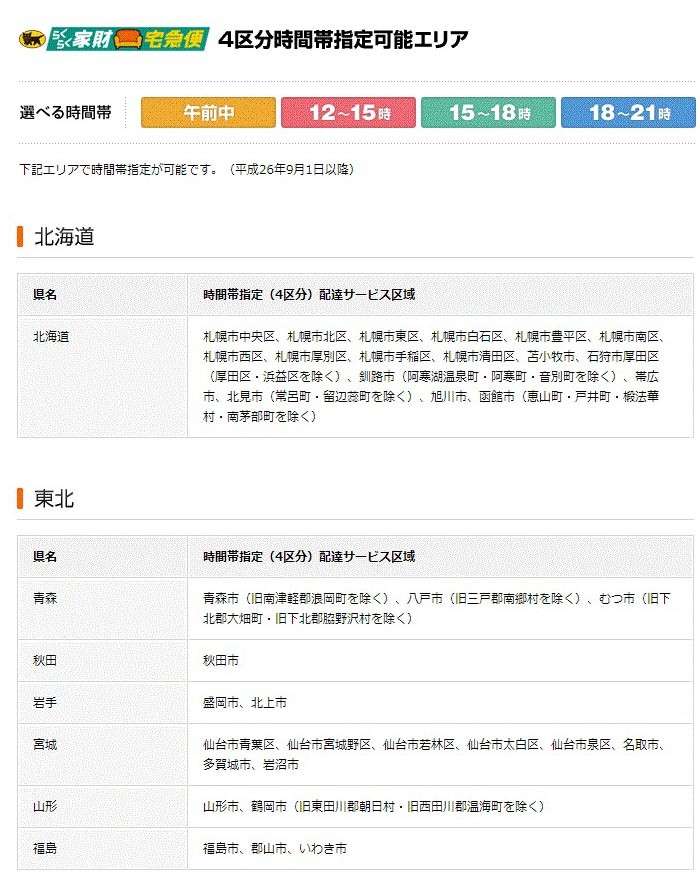Select the 福島 prefecture row label

45,848
